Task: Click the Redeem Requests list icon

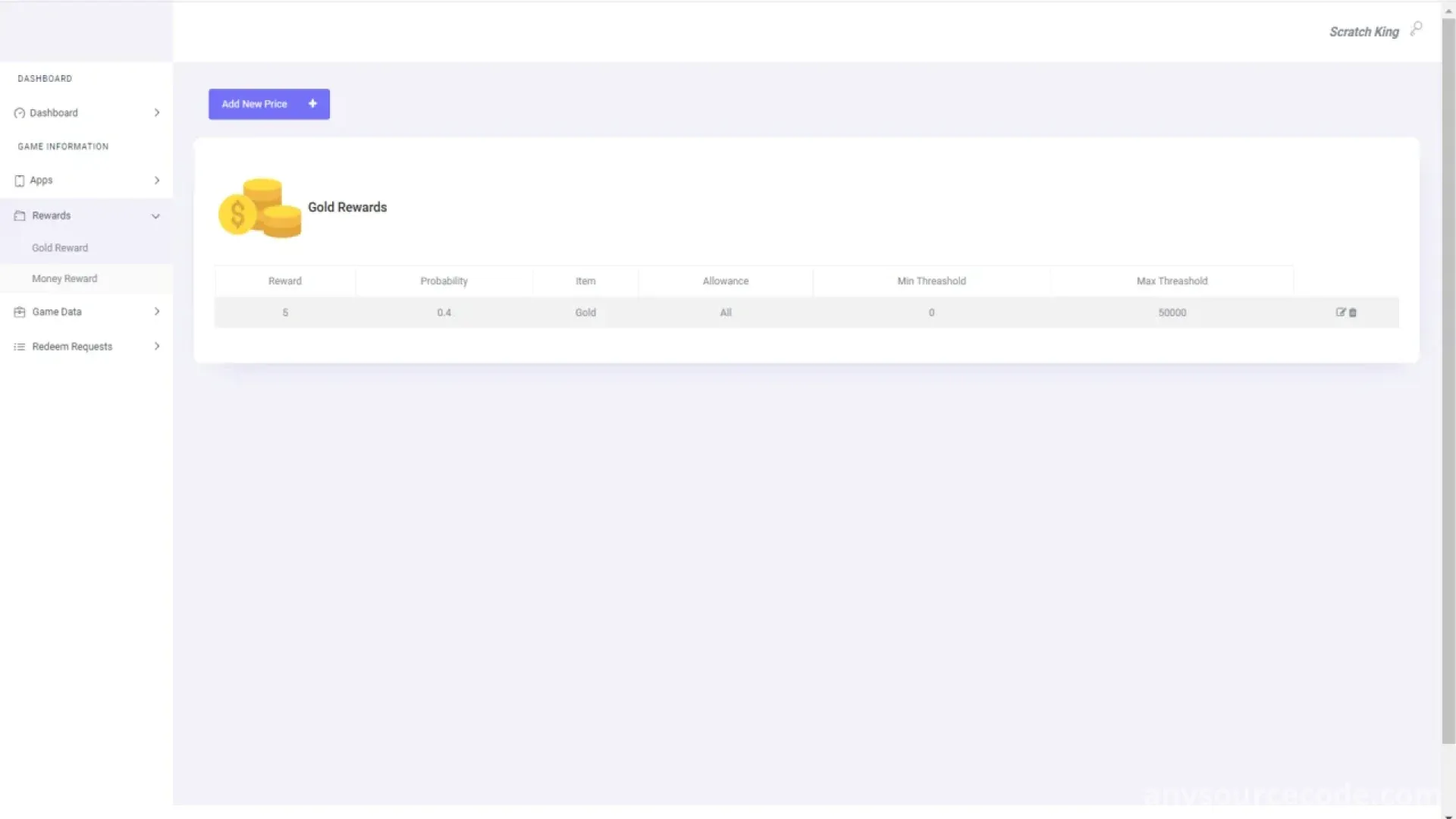Action: [20, 347]
